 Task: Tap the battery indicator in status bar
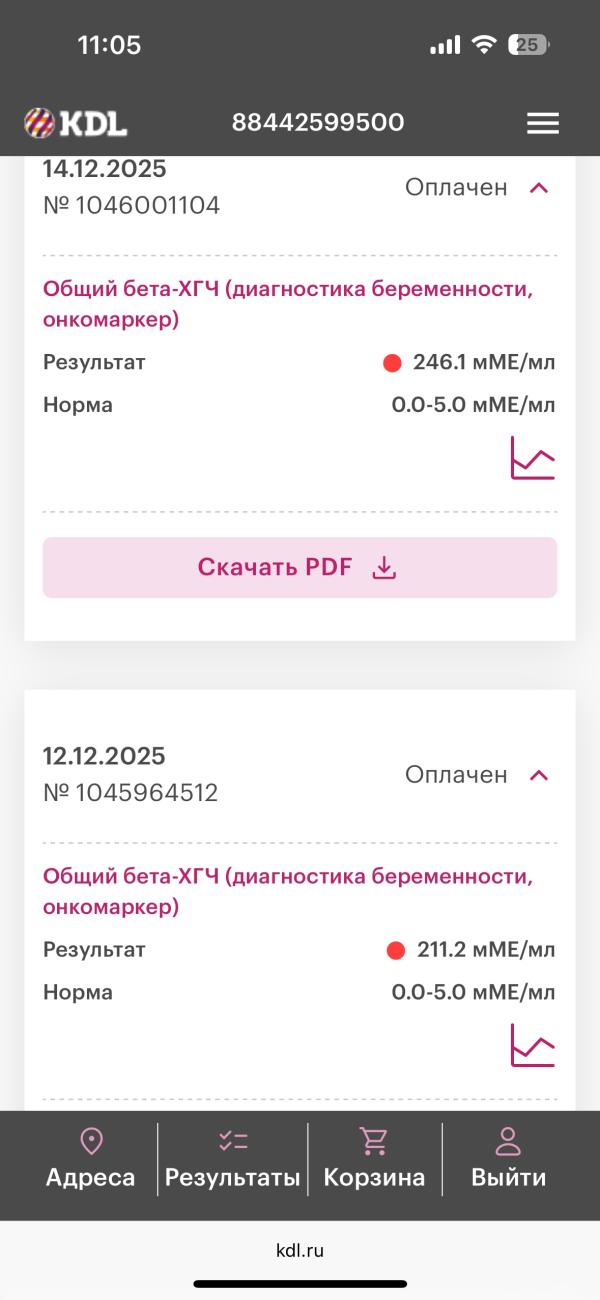(527, 45)
